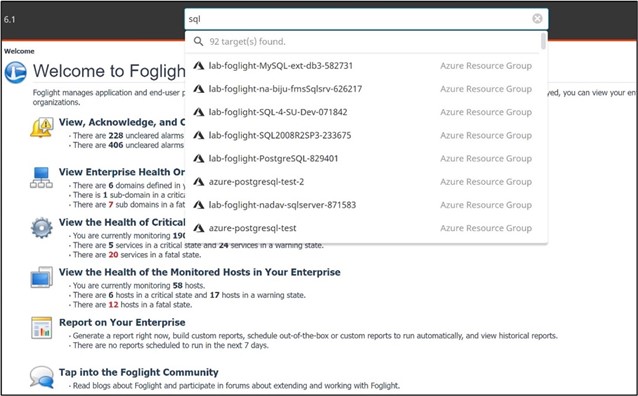Screen dimensions: 638x396
Task: Click the search box containing 'sql'
Action: click(366, 19)
